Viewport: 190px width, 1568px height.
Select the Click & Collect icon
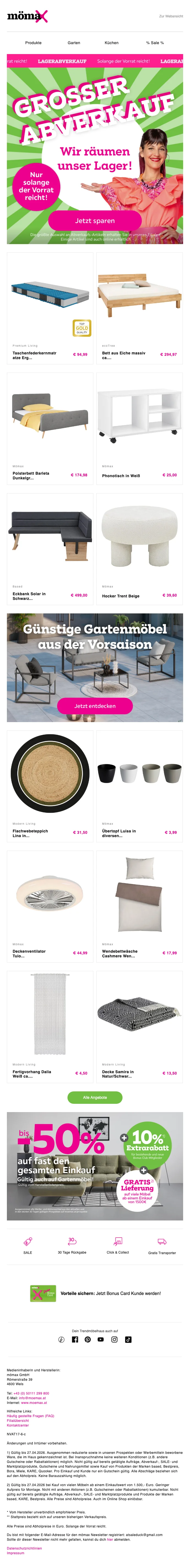click(118, 1241)
